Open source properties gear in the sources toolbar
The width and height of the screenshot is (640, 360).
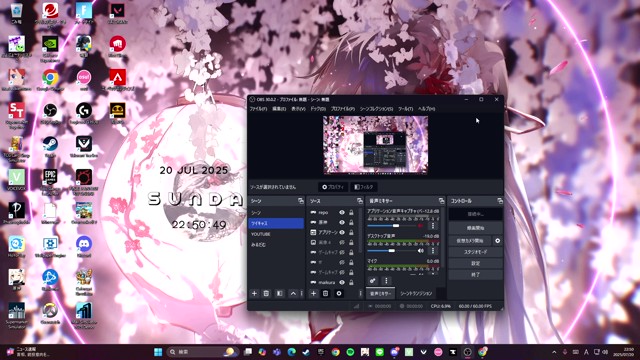pyautogui.click(x=339, y=293)
